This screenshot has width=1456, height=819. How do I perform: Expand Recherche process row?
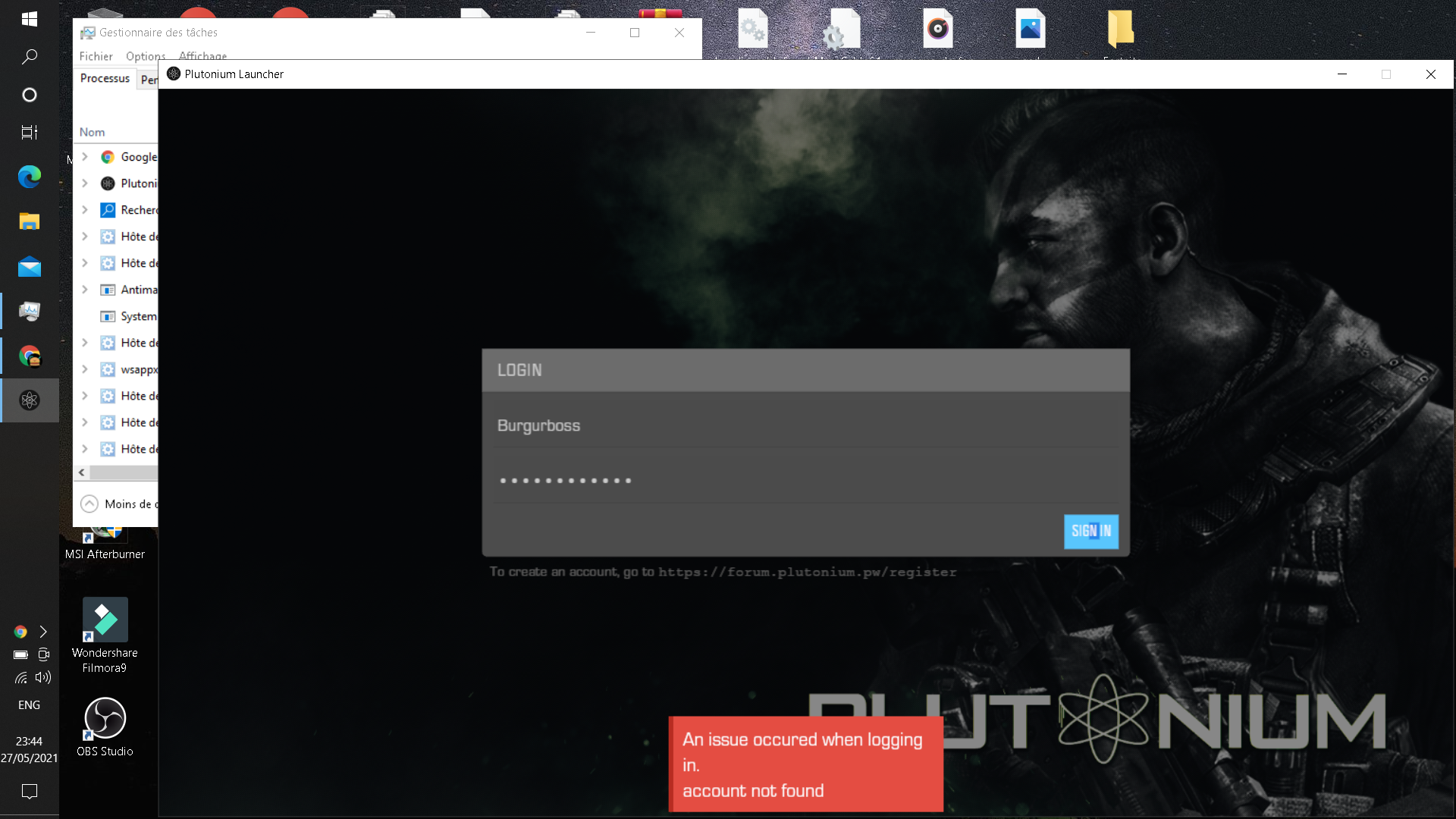[85, 210]
